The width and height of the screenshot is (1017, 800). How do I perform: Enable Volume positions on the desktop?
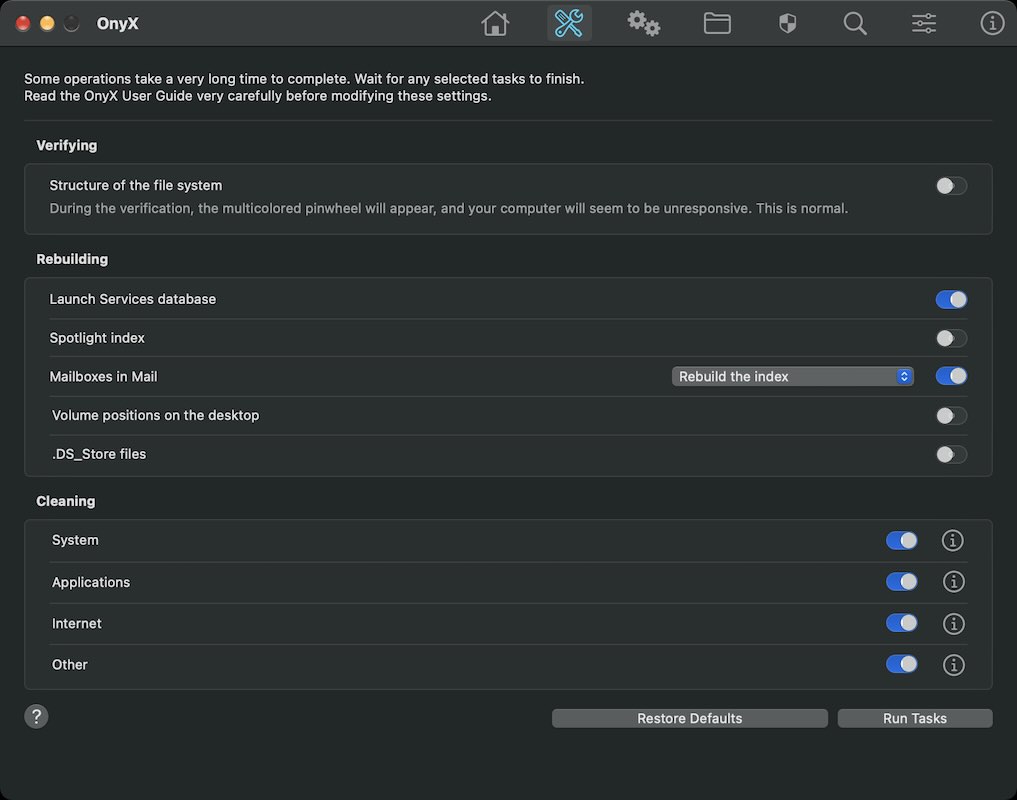point(951,415)
